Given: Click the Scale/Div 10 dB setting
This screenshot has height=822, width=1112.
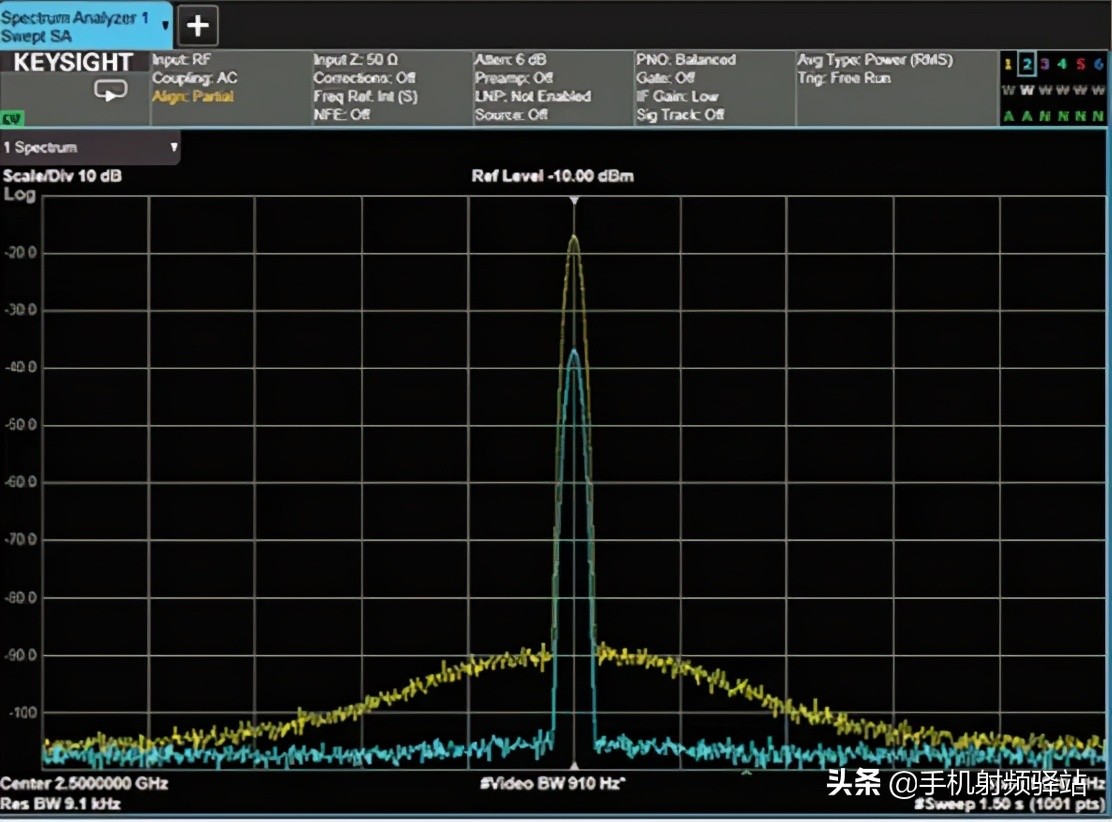Looking at the screenshot, I should coord(63,176).
